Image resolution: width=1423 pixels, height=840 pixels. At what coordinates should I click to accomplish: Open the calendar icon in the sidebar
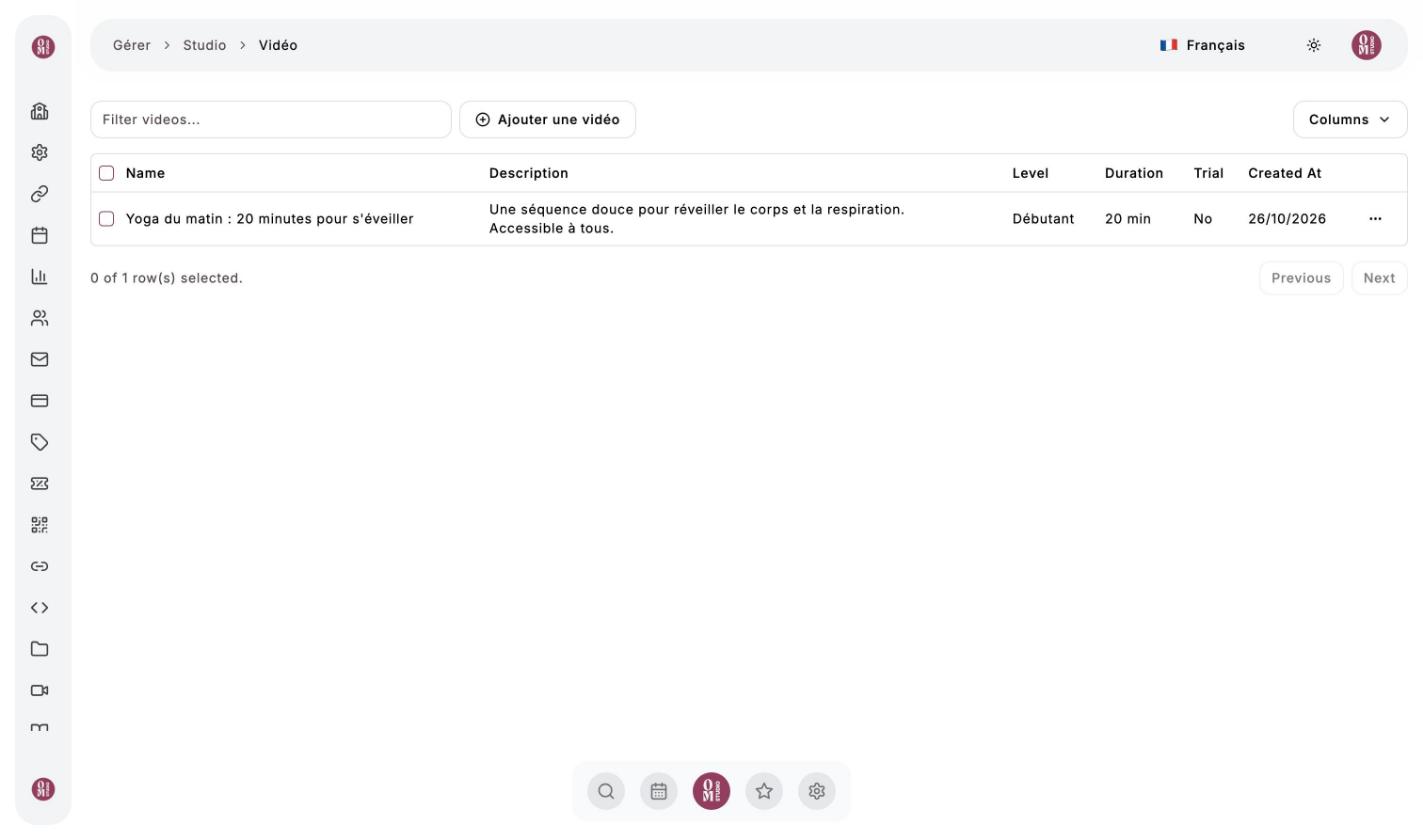[x=40, y=236]
